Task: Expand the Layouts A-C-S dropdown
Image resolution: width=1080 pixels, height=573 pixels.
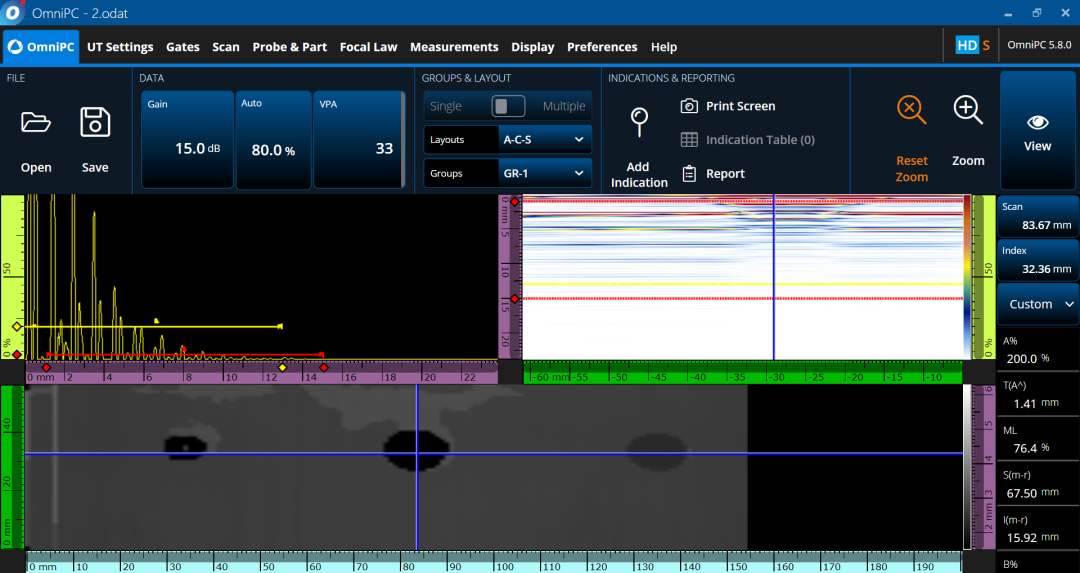Action: click(544, 140)
